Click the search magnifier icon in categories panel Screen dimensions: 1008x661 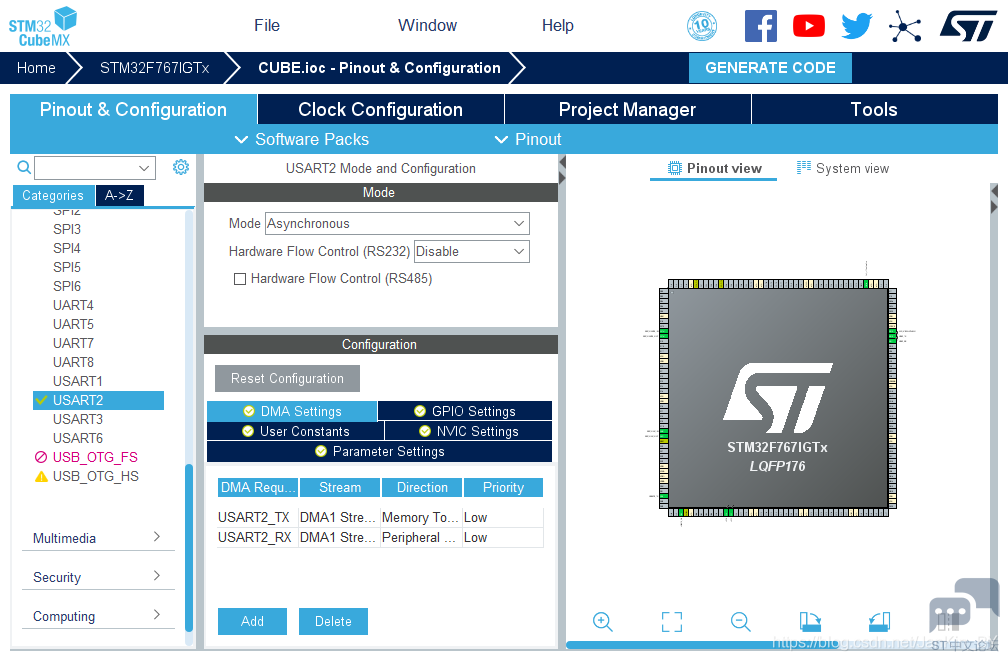(x=24, y=168)
